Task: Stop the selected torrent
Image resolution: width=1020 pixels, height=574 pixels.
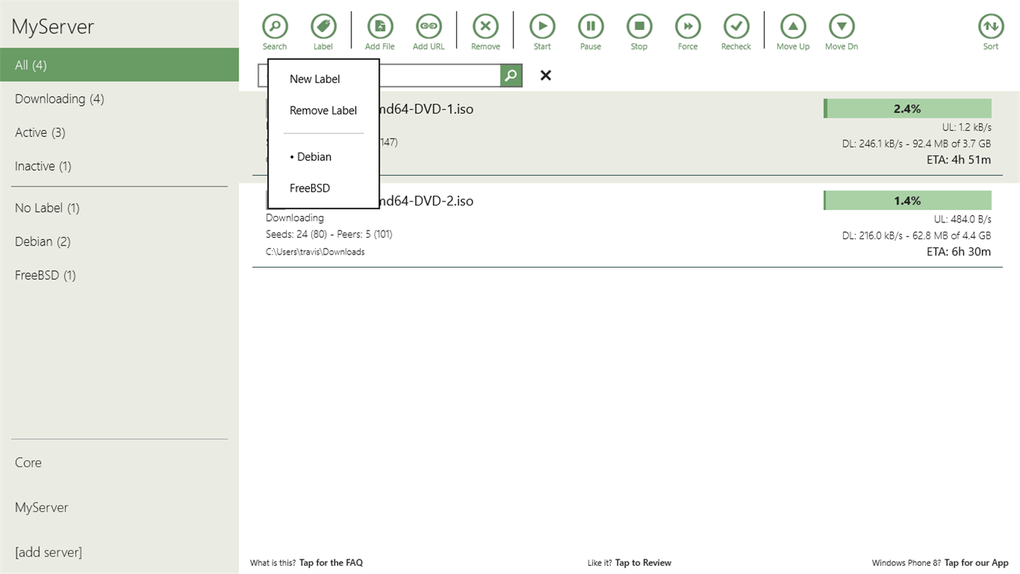Action: click(x=639, y=27)
